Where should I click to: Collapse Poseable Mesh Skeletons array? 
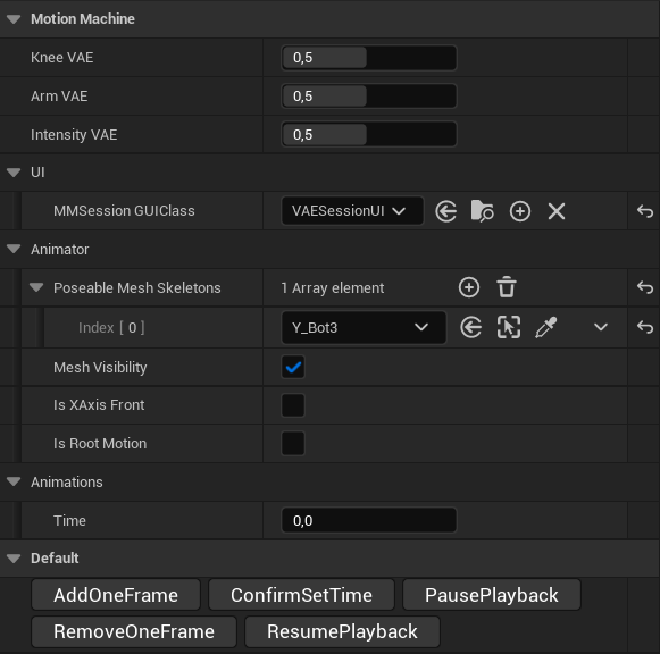[x=37, y=288]
